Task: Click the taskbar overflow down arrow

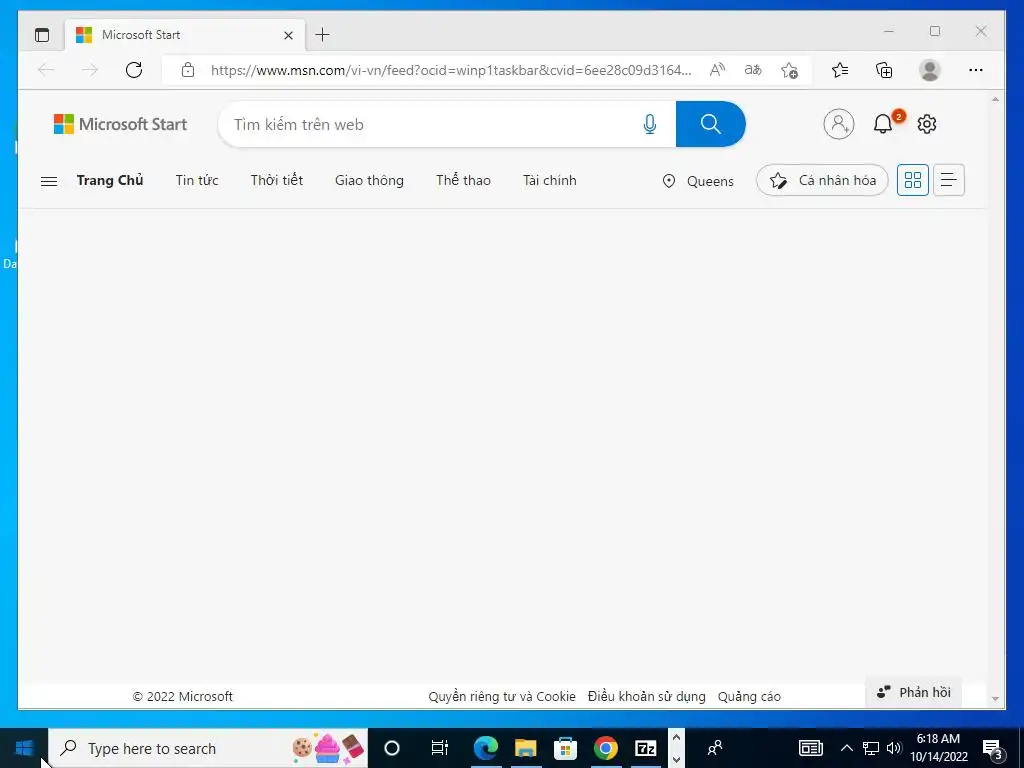Action: 677,759
